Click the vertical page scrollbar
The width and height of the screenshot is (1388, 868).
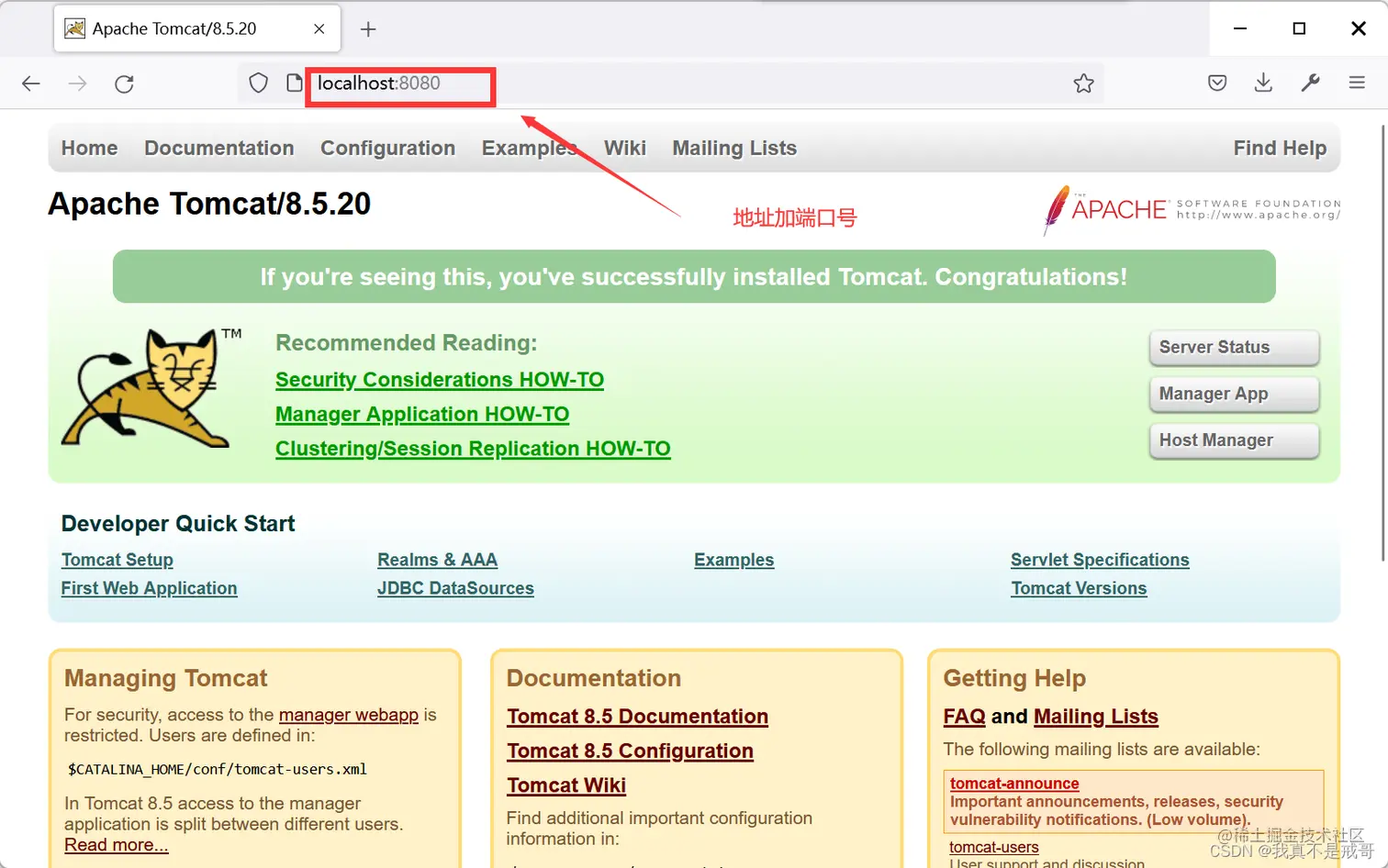[1383, 342]
